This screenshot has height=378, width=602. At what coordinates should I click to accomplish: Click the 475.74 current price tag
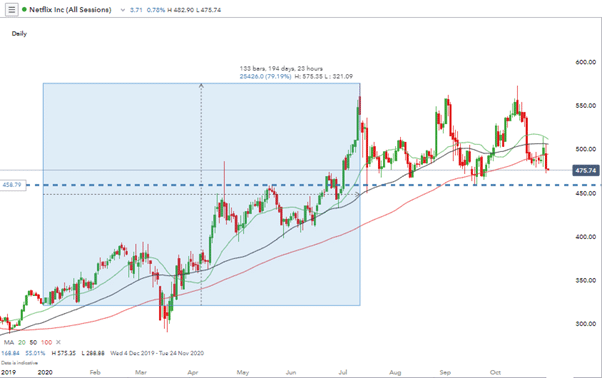tap(585, 170)
